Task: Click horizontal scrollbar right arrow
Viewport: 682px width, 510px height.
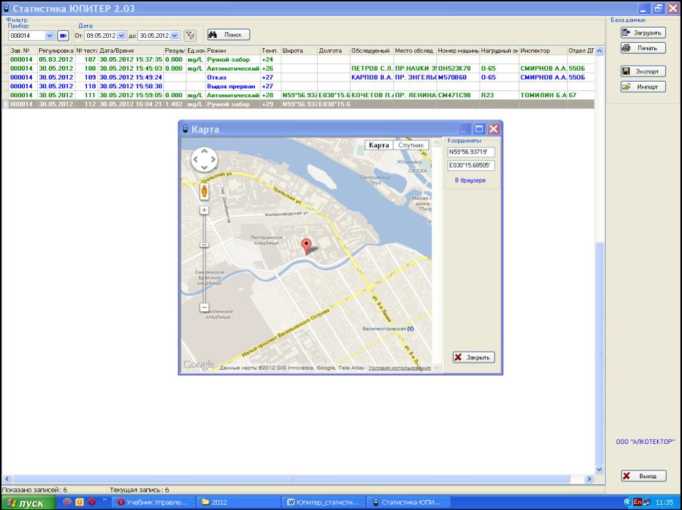Action: click(589, 479)
